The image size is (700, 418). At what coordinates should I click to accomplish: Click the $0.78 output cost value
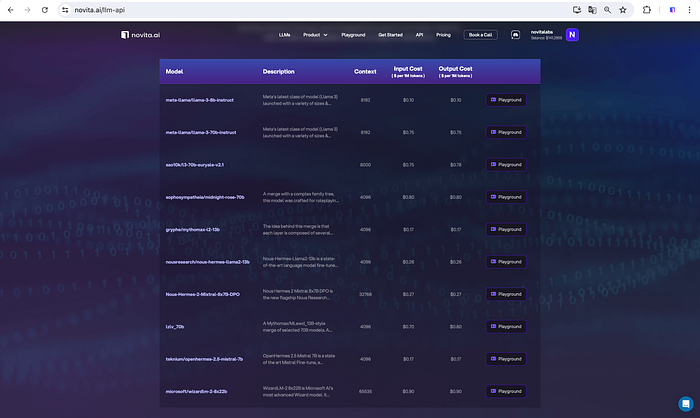point(455,165)
